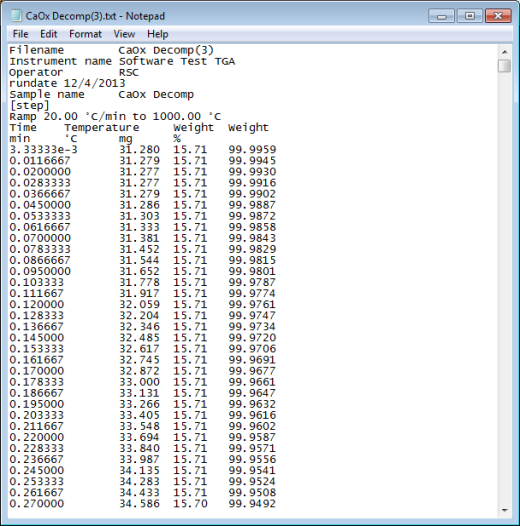Click the [step] line in text
This screenshot has height=526, width=520.
(x=30, y=105)
